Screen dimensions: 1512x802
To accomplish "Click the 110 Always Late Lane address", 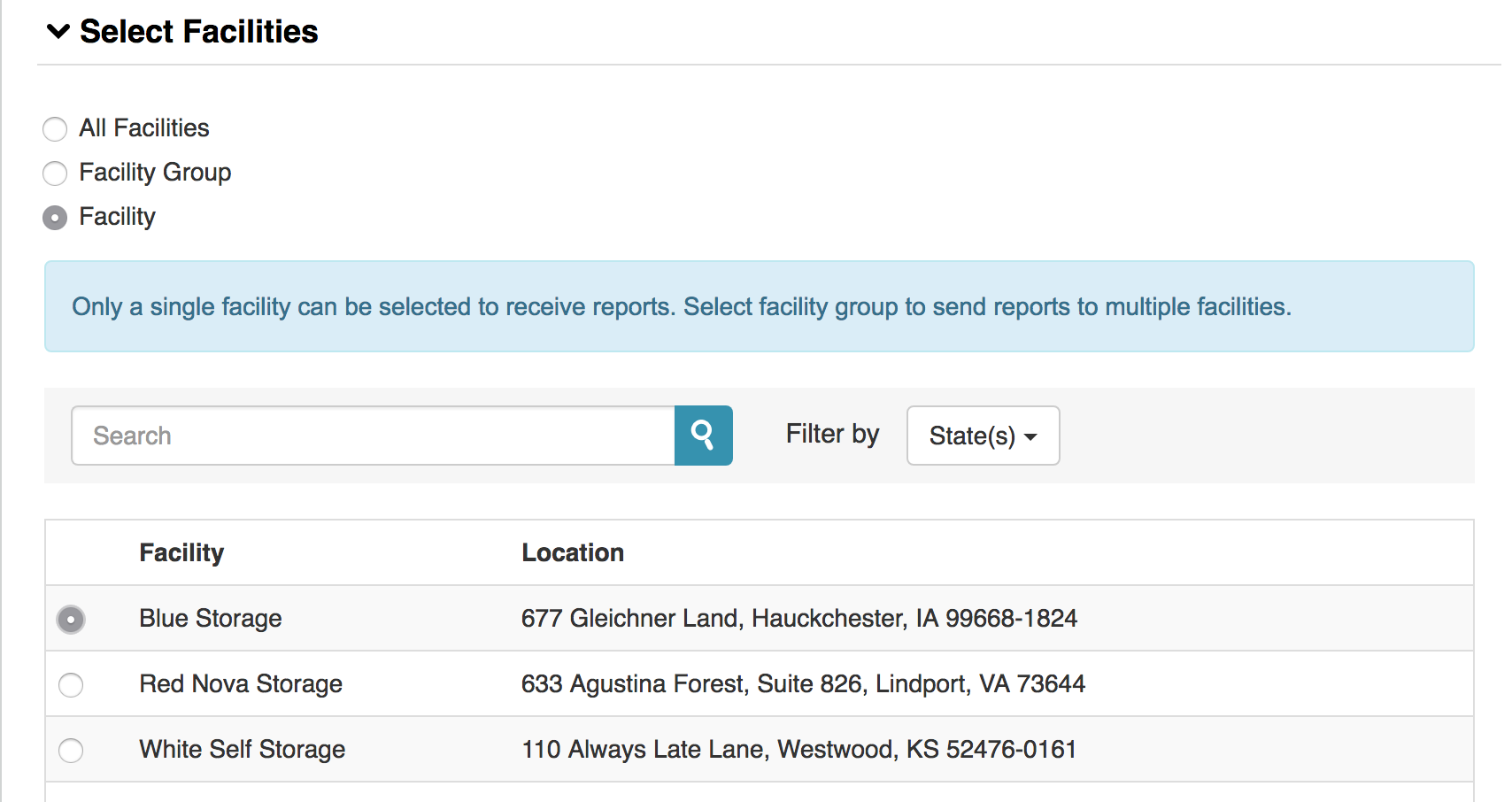I will click(x=799, y=749).
